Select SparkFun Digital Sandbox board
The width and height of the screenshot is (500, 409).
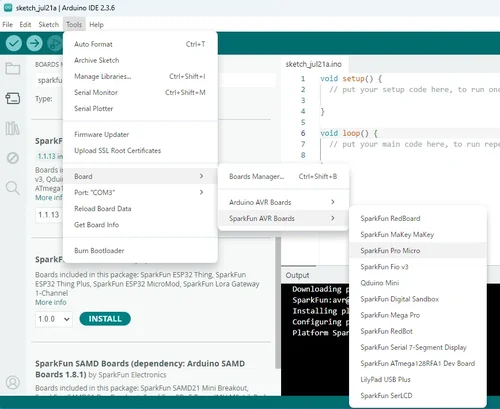(418, 299)
